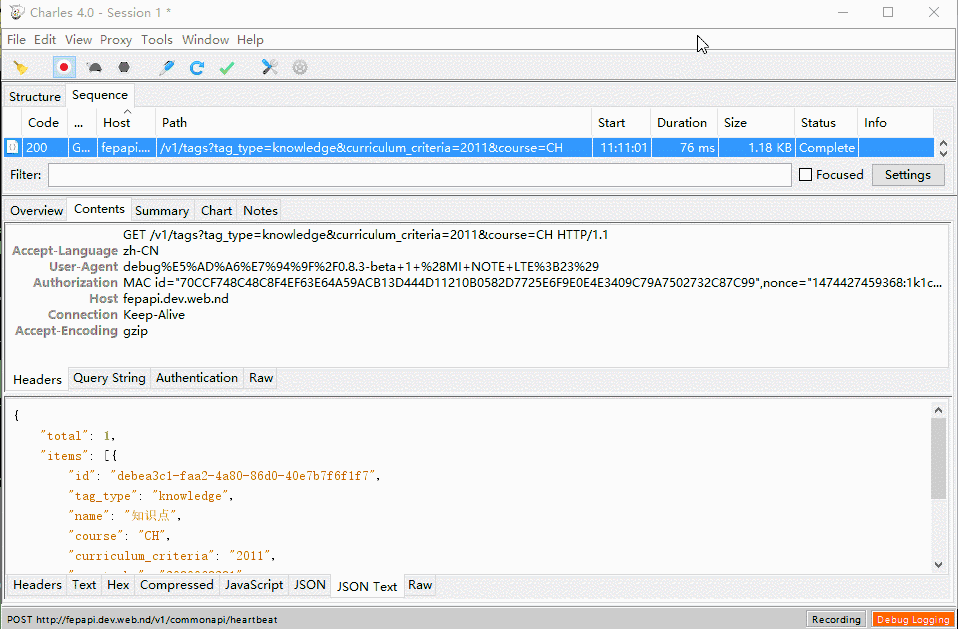Select the JSON Text tab

point(367,586)
